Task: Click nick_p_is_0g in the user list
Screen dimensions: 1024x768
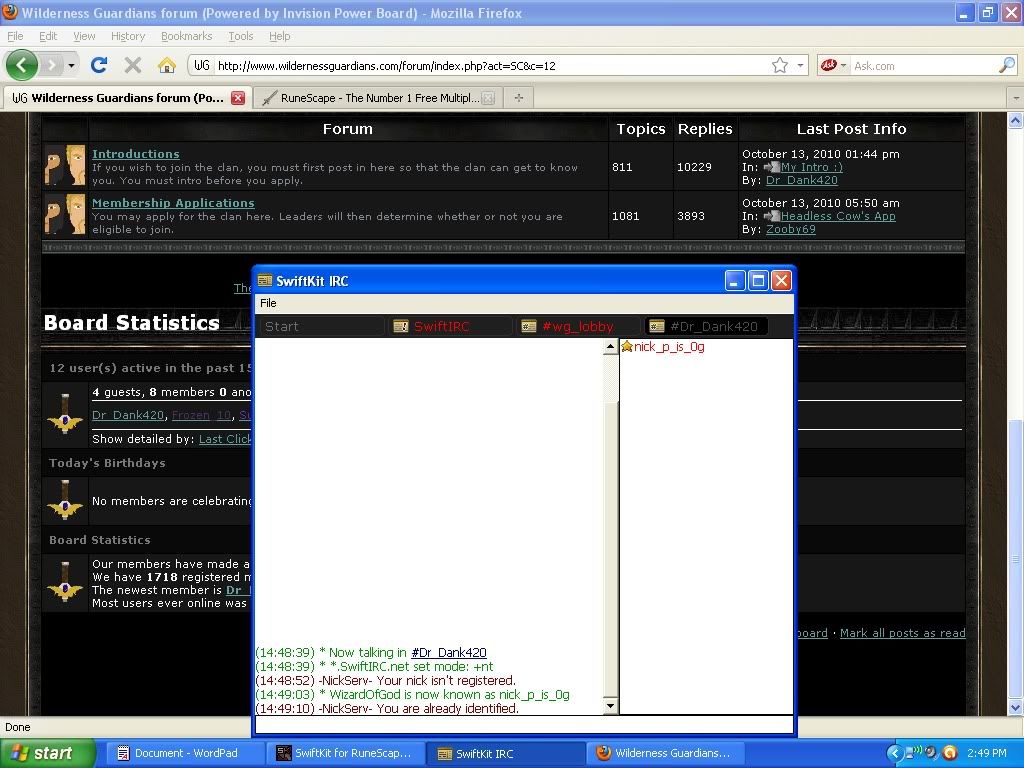Action: (x=669, y=347)
